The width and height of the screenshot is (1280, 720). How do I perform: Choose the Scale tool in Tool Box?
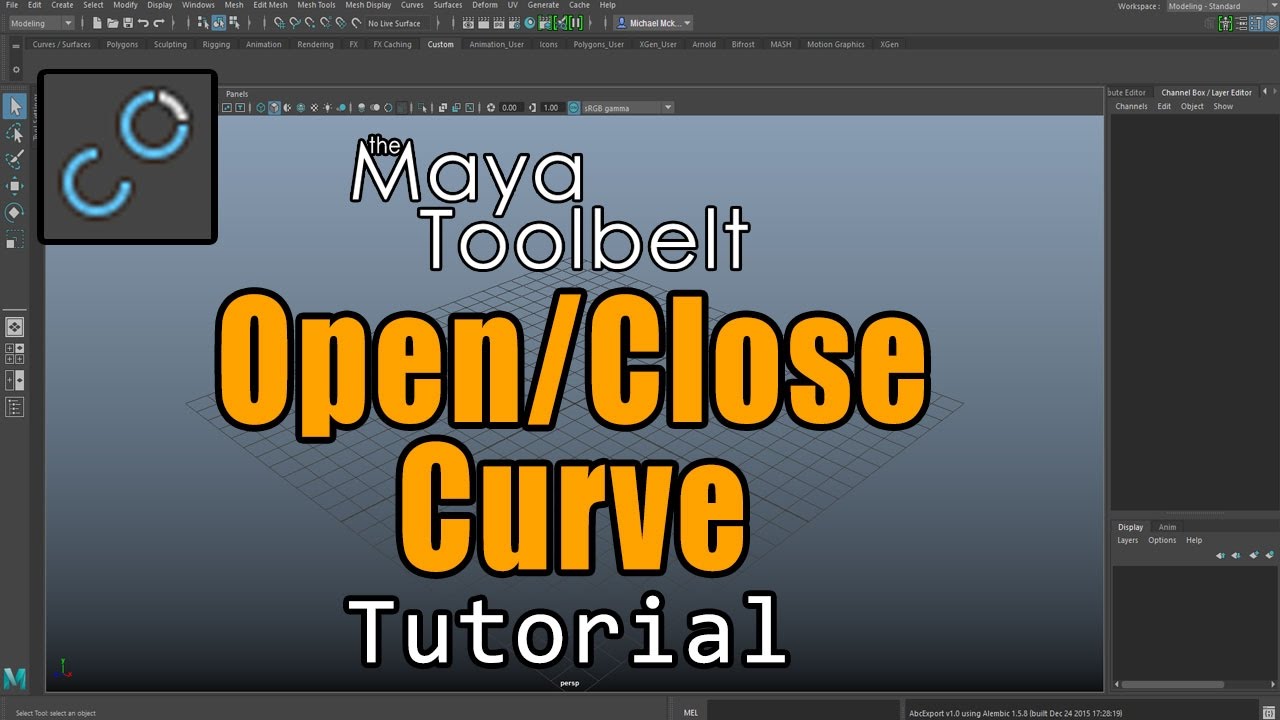tap(15, 239)
